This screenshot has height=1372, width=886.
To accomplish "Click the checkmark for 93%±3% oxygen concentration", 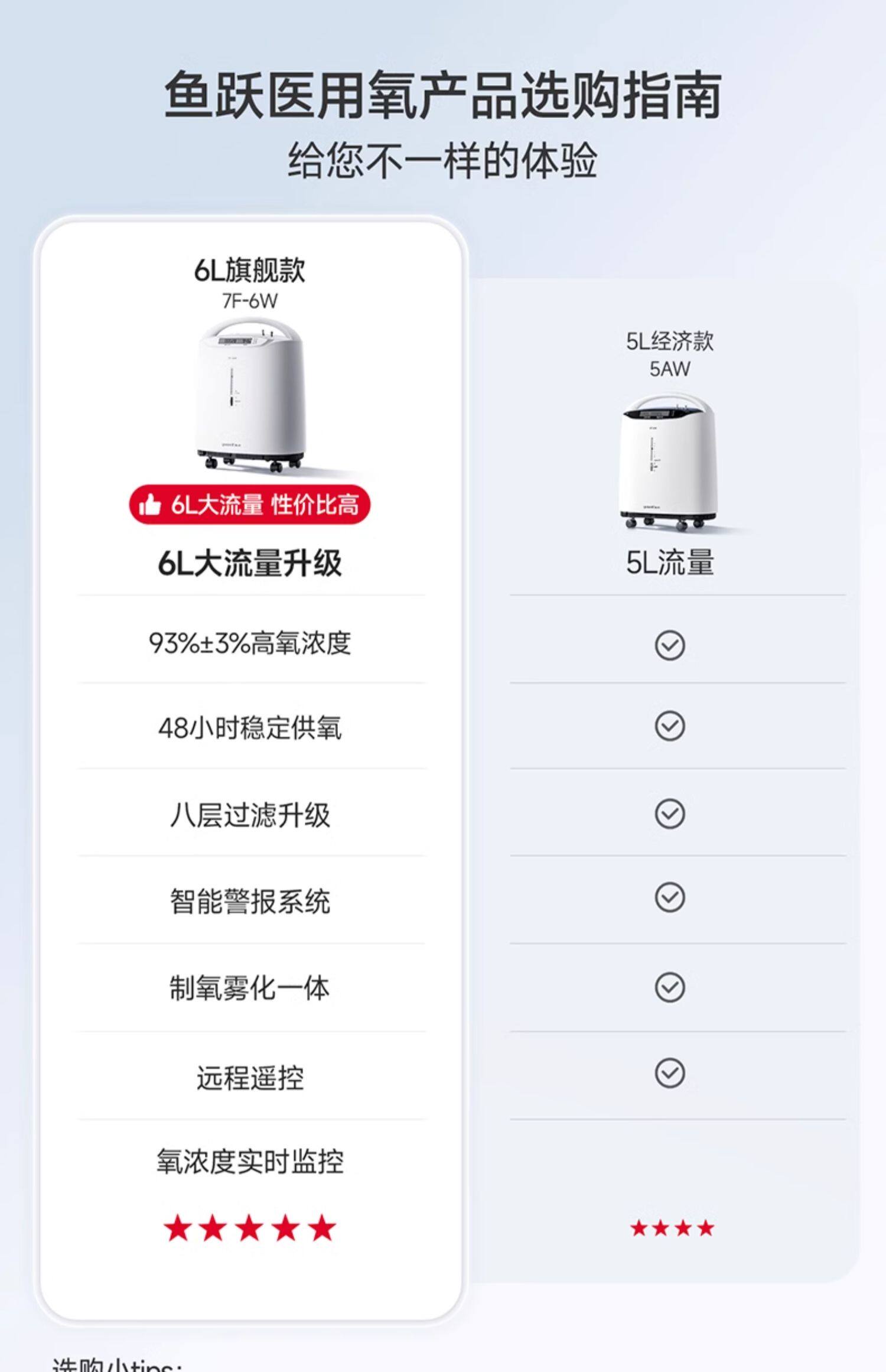I will [670, 645].
